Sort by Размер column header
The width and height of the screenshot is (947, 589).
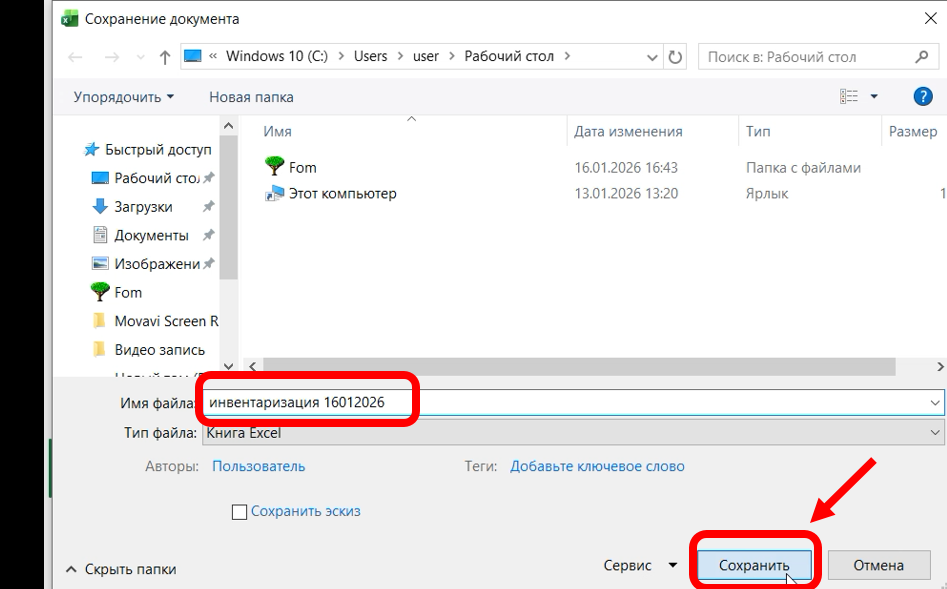click(x=913, y=131)
